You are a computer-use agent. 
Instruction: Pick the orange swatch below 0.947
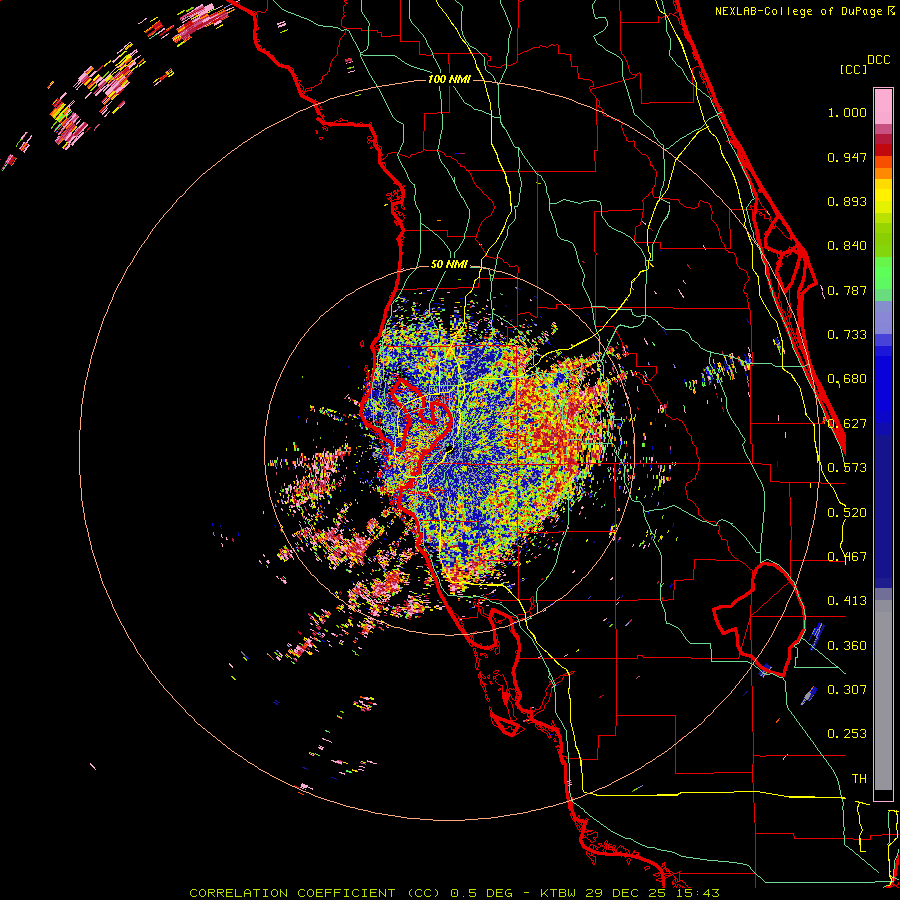883,173
